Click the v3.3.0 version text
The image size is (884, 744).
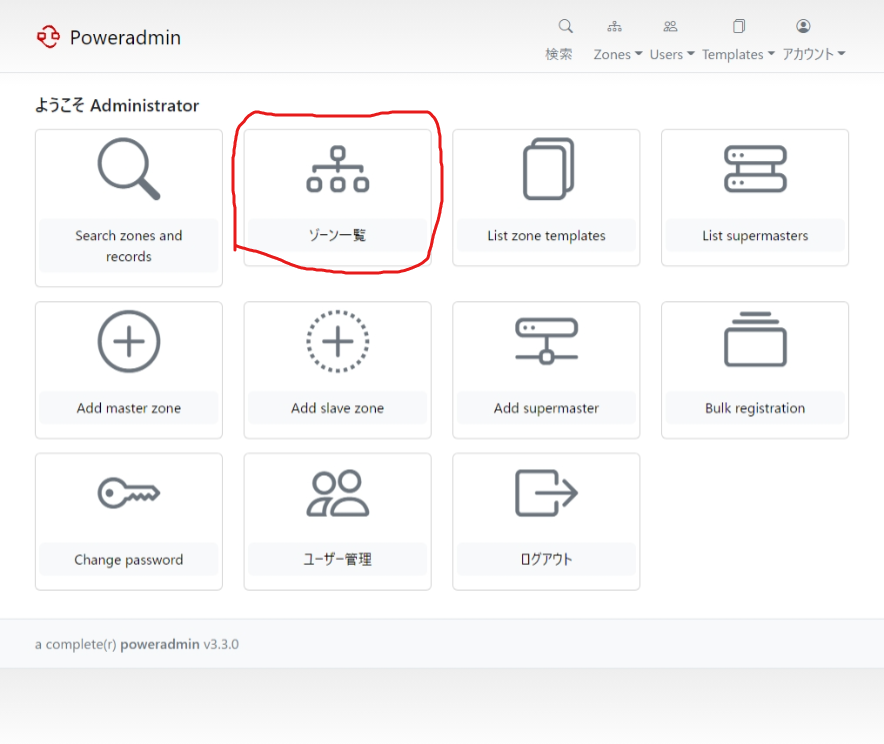221,644
